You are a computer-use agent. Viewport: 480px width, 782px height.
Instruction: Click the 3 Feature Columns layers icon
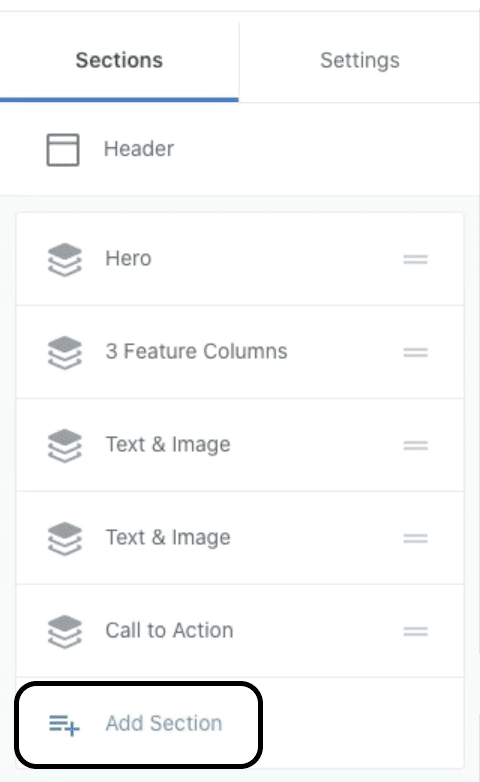coord(64,353)
